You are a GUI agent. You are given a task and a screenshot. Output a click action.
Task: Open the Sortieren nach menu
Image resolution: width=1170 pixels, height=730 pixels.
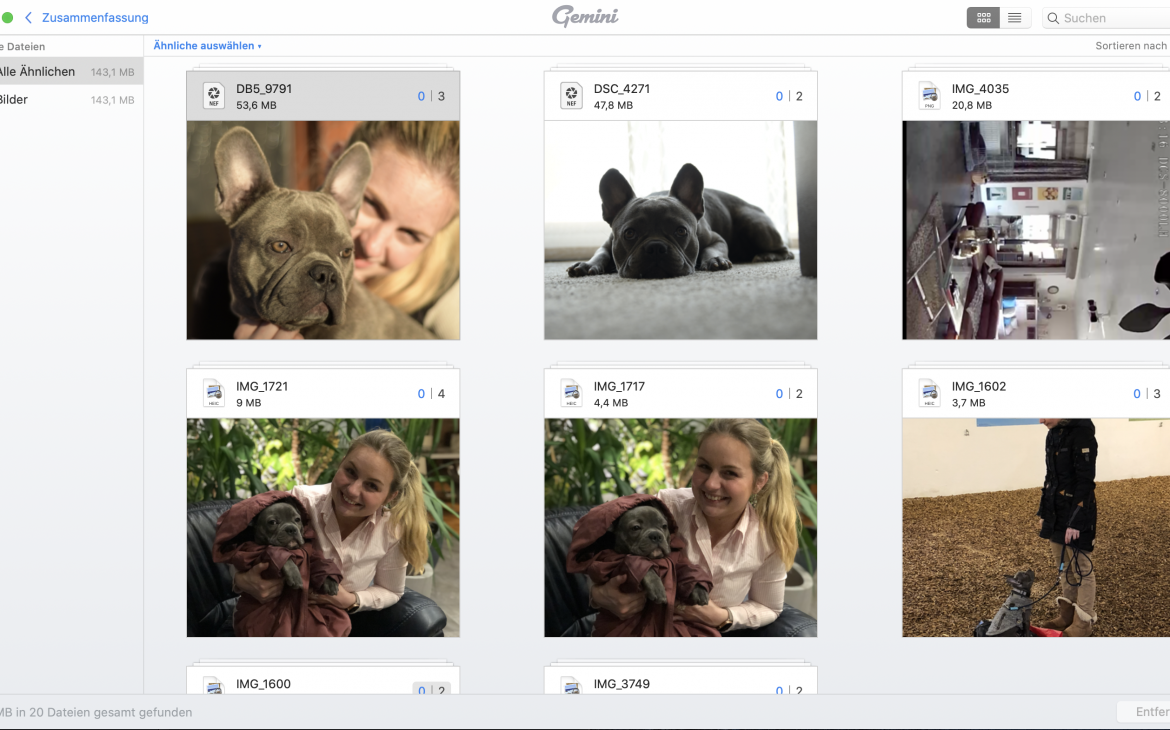[x=1131, y=46]
